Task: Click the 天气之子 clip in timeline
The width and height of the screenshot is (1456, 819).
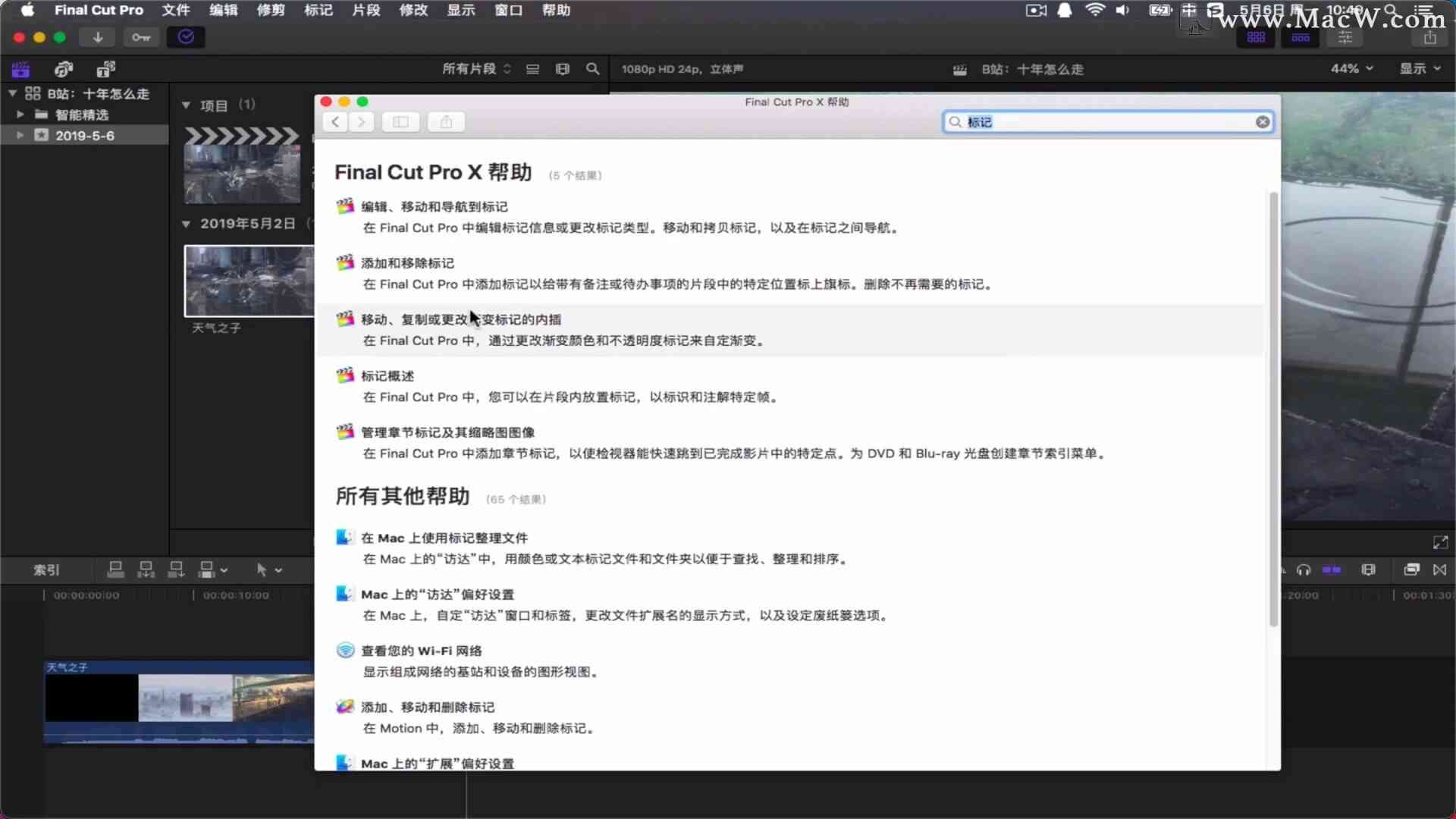Action: 179,702
